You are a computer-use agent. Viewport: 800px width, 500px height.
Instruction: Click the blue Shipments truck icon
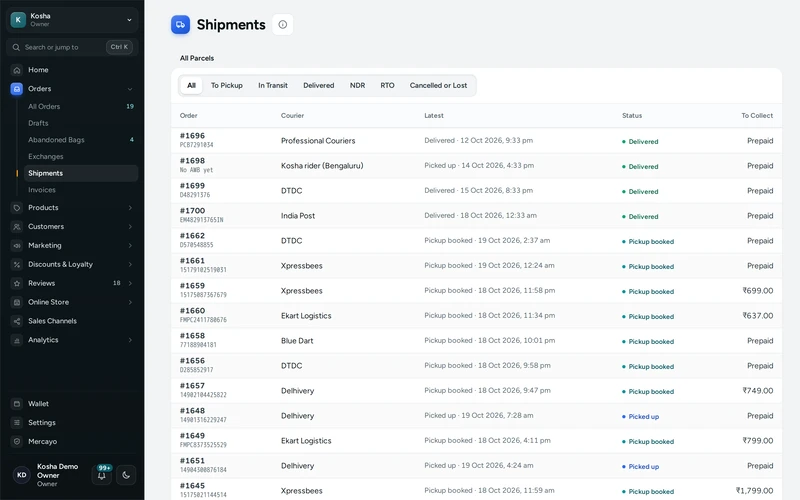coord(181,24)
